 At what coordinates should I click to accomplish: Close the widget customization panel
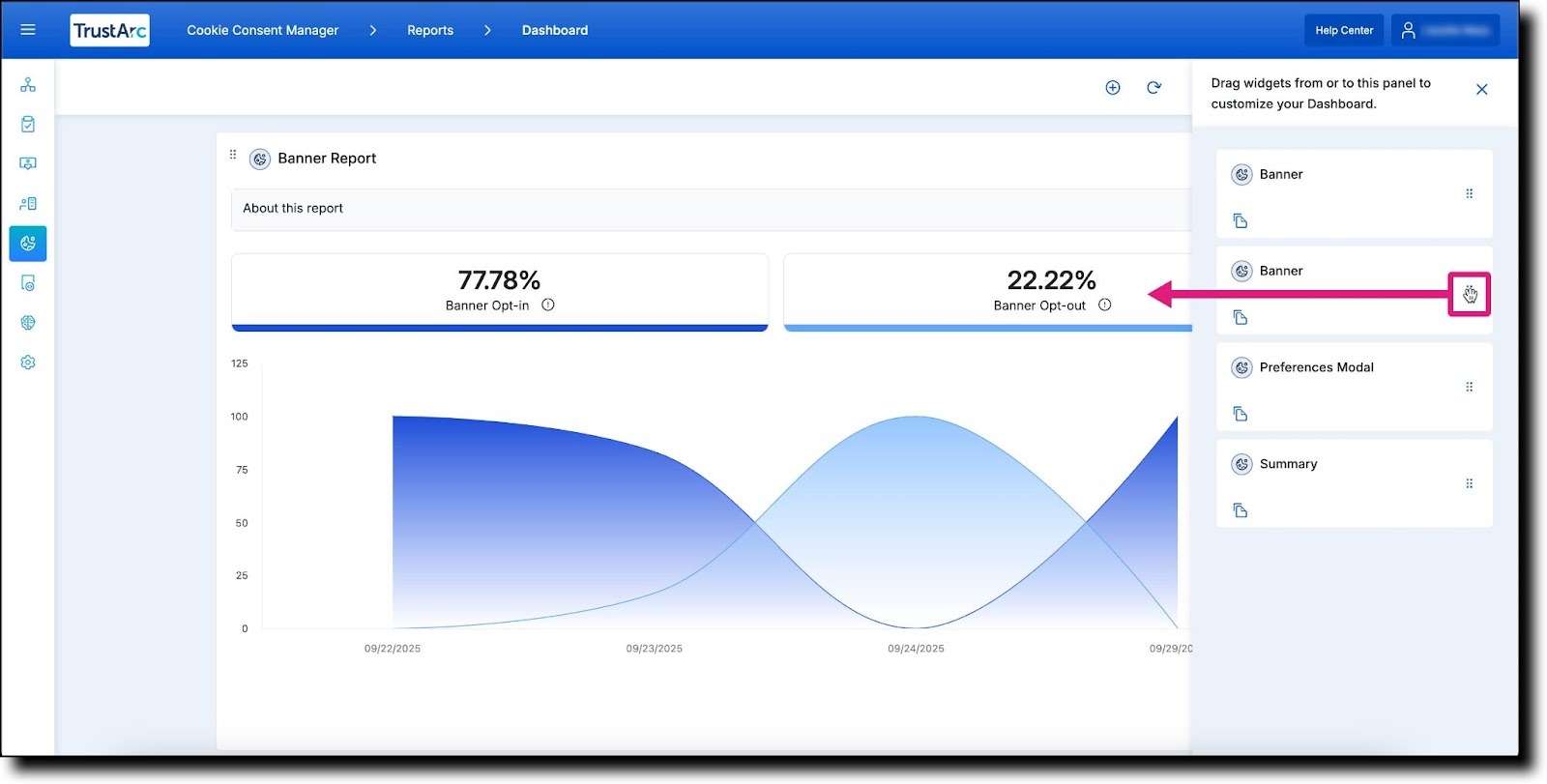click(1481, 90)
